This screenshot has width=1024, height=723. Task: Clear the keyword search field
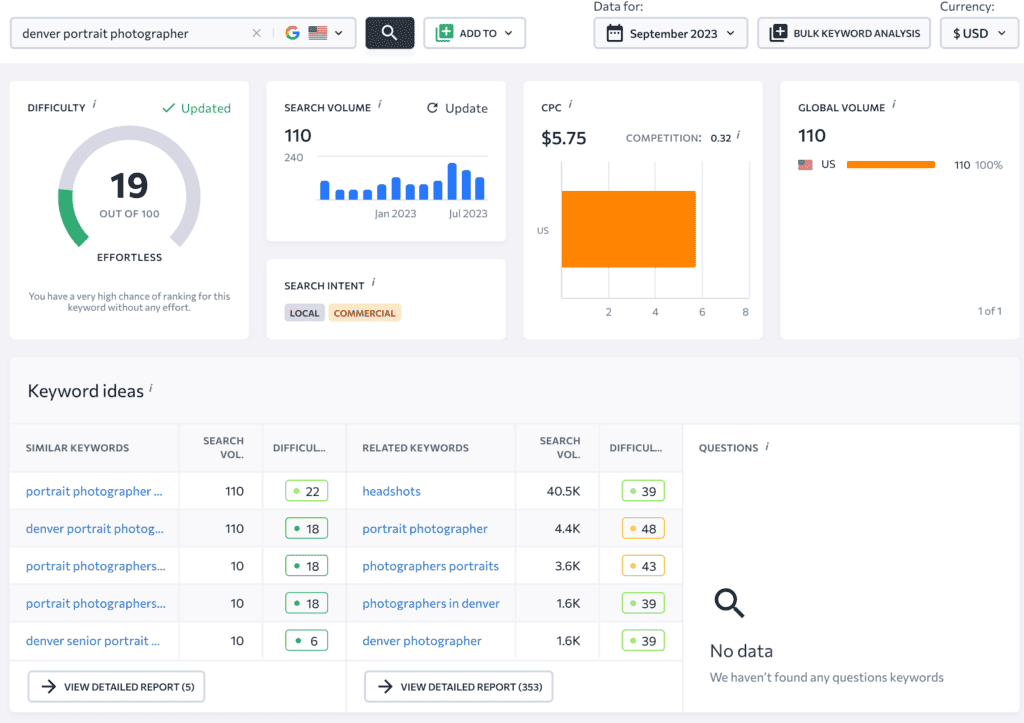(x=256, y=33)
